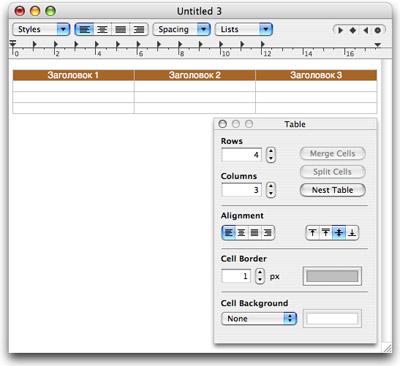400x366 pixels.
Task: Increase the Columns count with stepper up arrow
Action: 271,186
